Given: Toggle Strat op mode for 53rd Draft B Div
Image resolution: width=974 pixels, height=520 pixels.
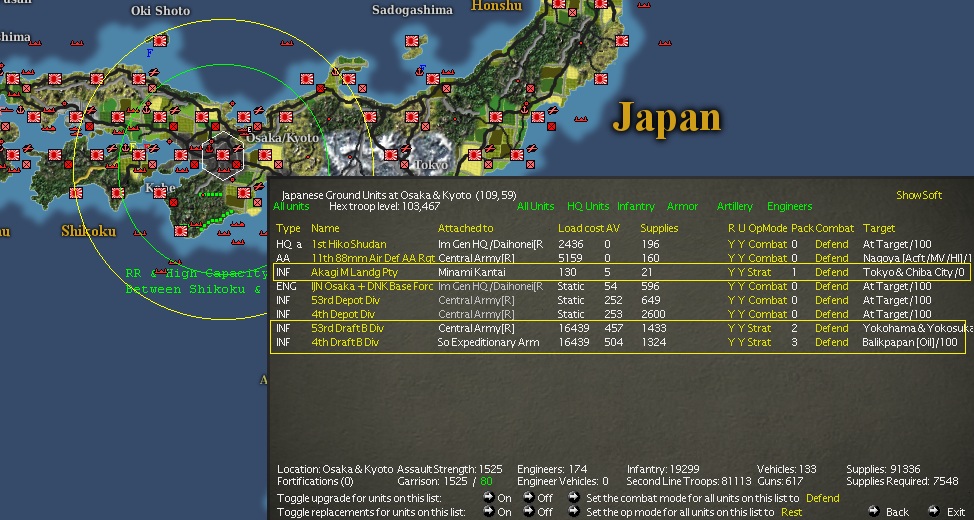Looking at the screenshot, I should pyautogui.click(x=760, y=328).
